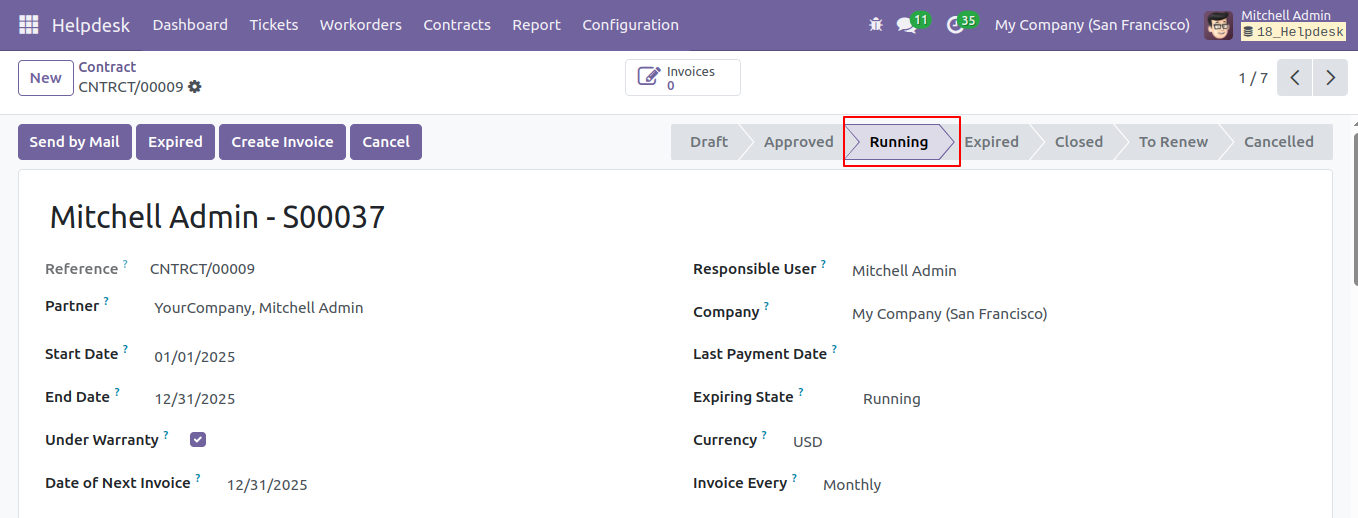Go to next record arrow

1330,78
